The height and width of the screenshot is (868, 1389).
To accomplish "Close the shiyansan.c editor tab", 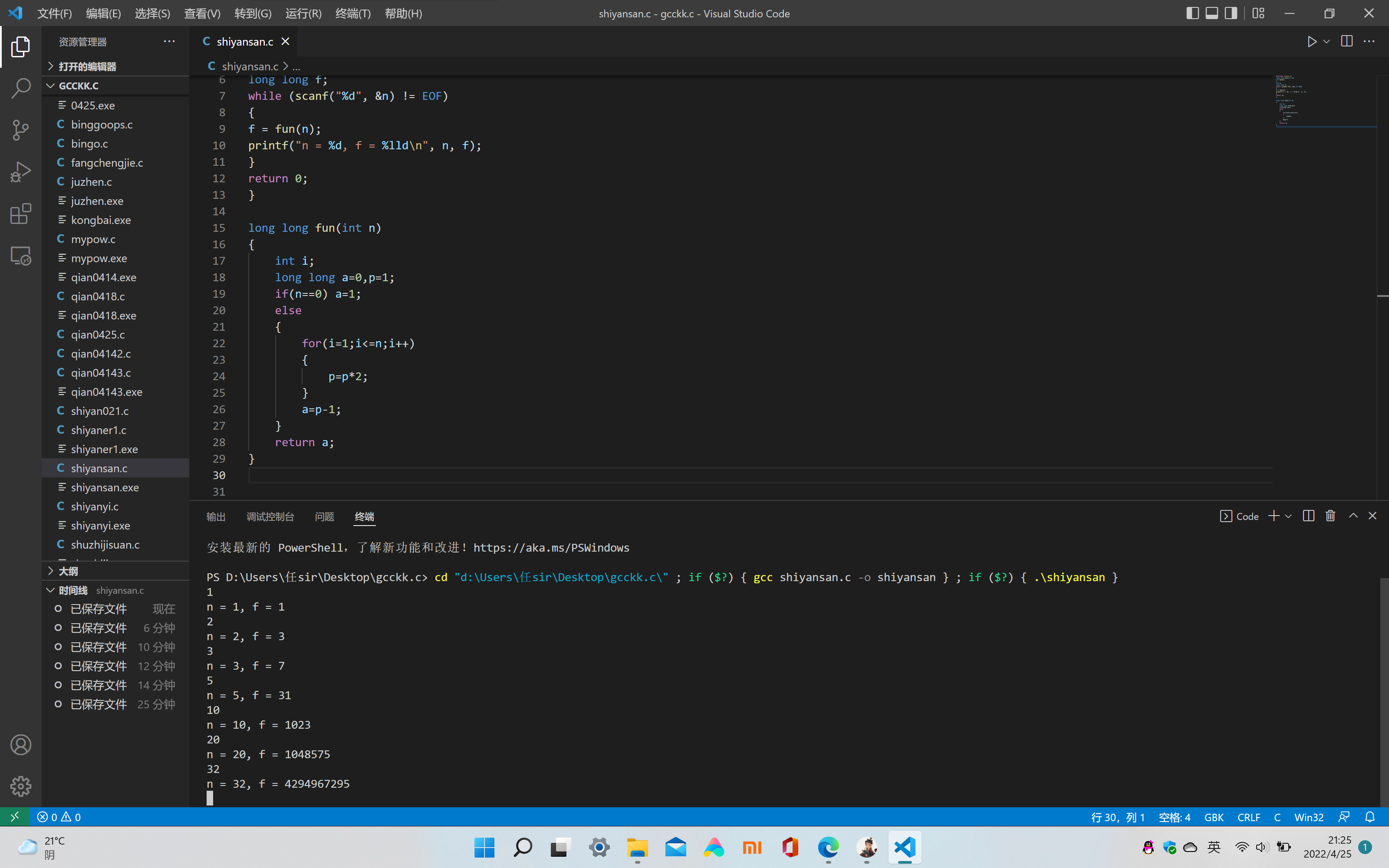I will 285,41.
